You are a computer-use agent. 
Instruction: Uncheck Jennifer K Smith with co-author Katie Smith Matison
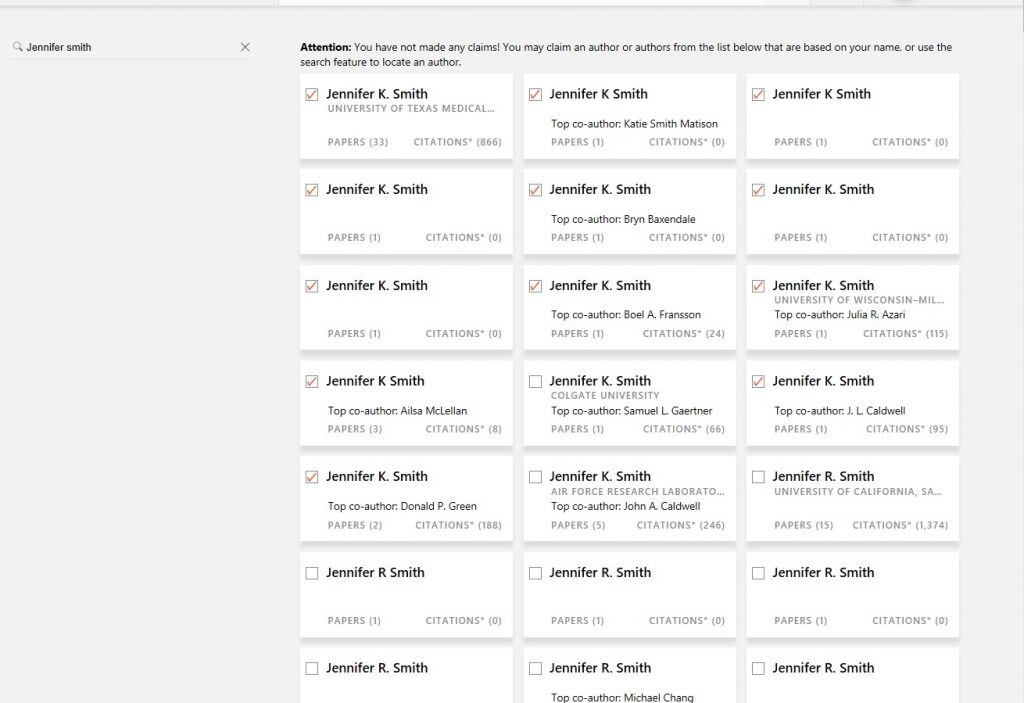535,94
